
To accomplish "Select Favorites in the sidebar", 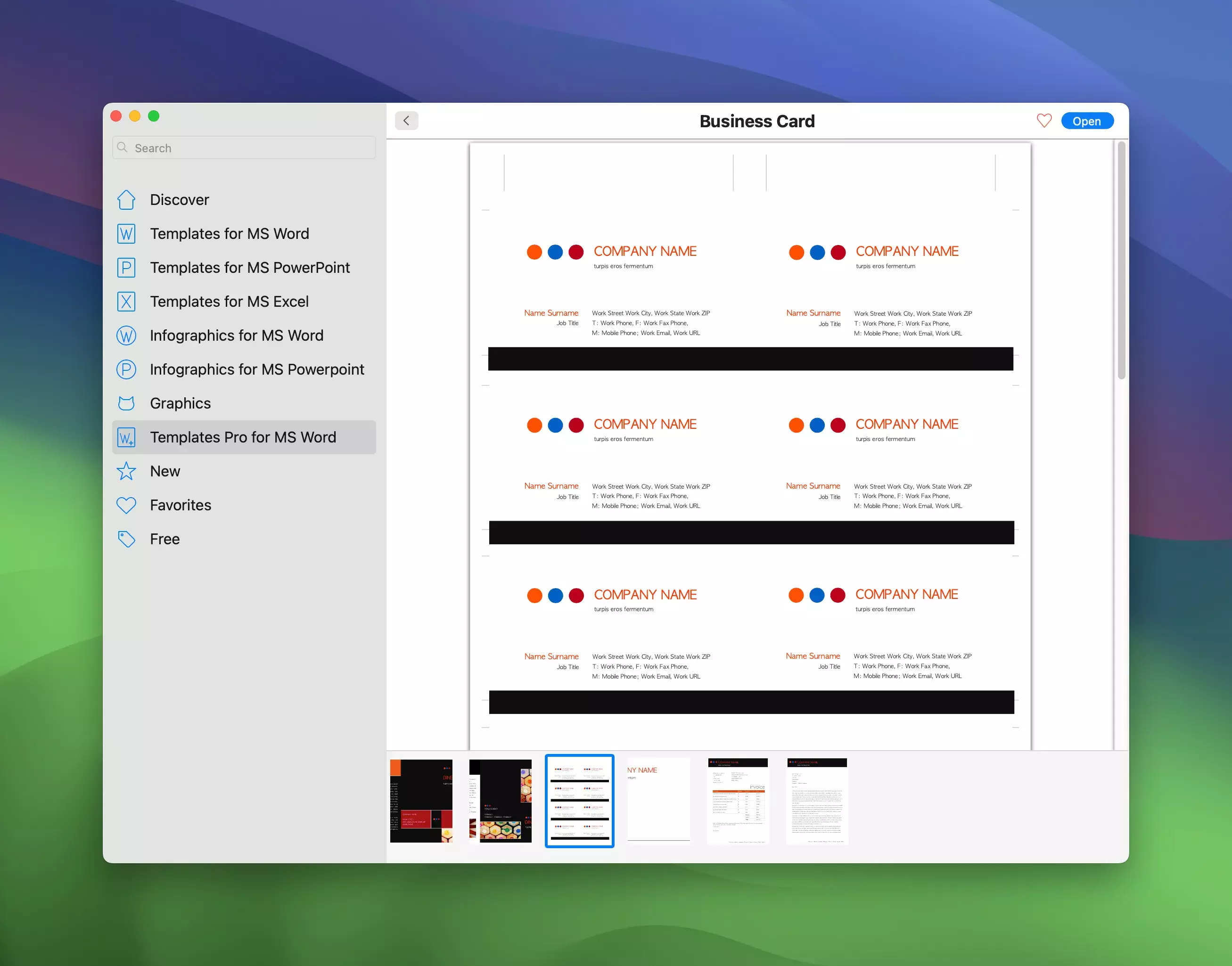I will click(x=181, y=505).
